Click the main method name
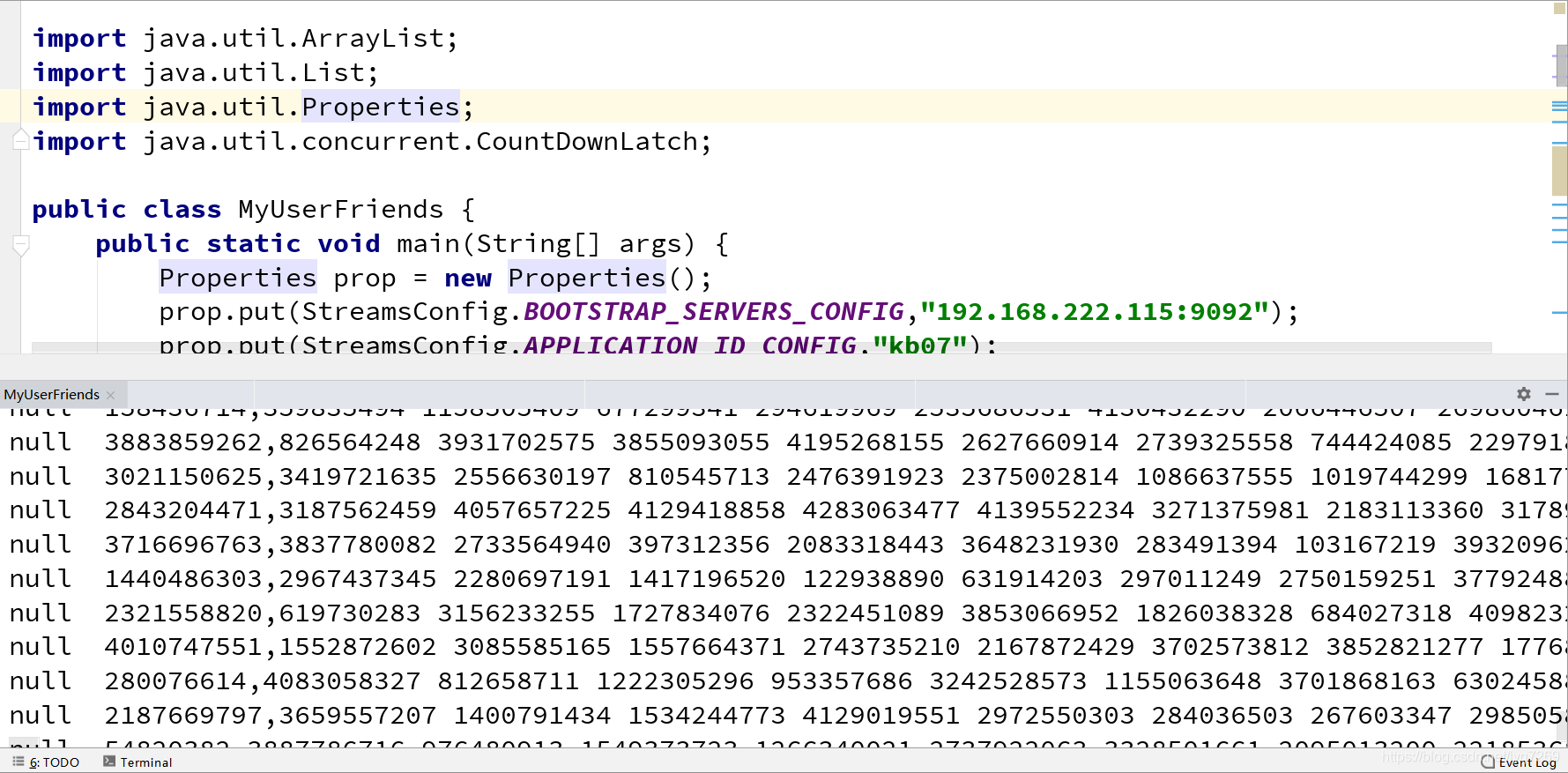The image size is (1568, 773). point(428,243)
